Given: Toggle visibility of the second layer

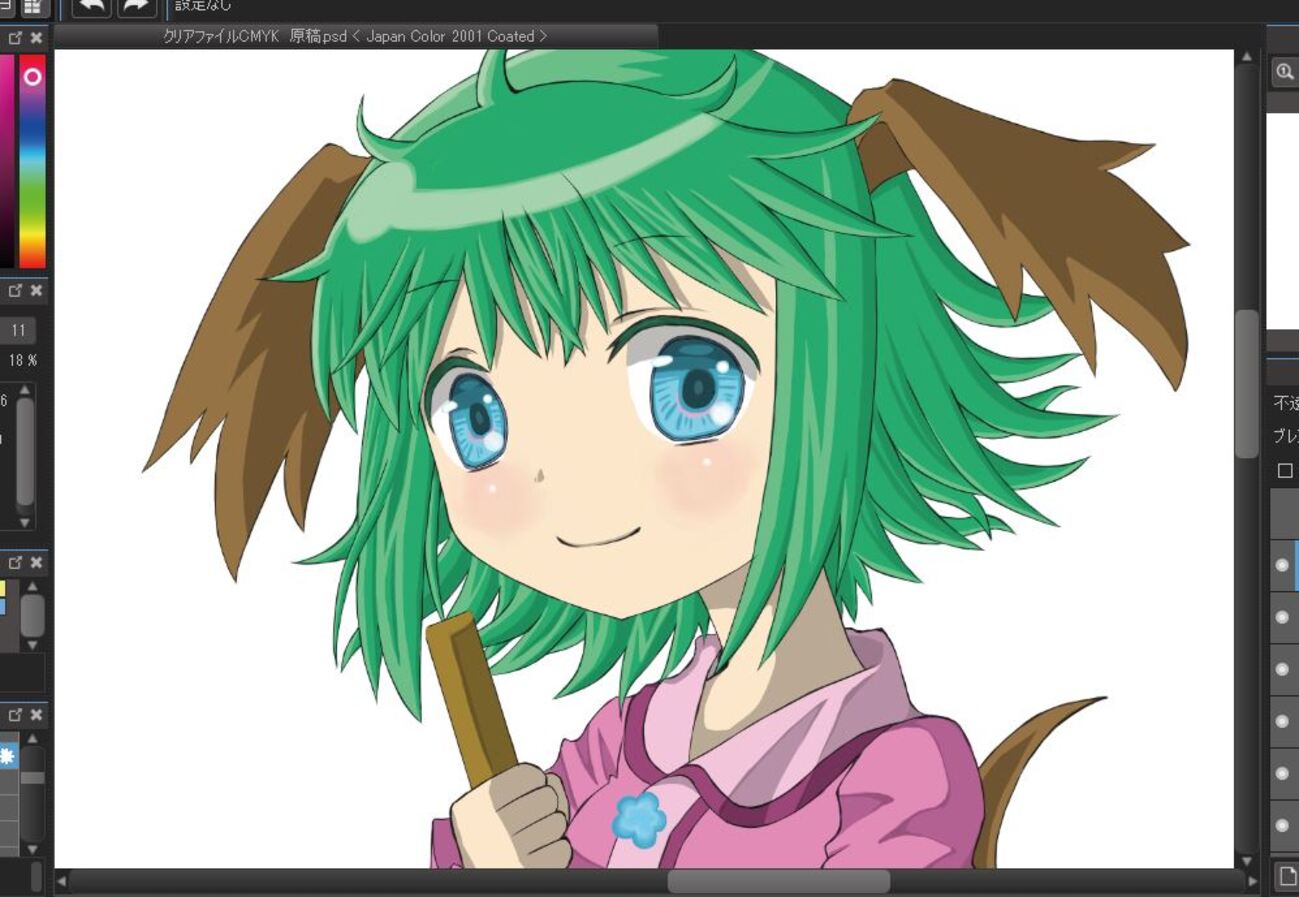Looking at the screenshot, I should (x=1283, y=617).
